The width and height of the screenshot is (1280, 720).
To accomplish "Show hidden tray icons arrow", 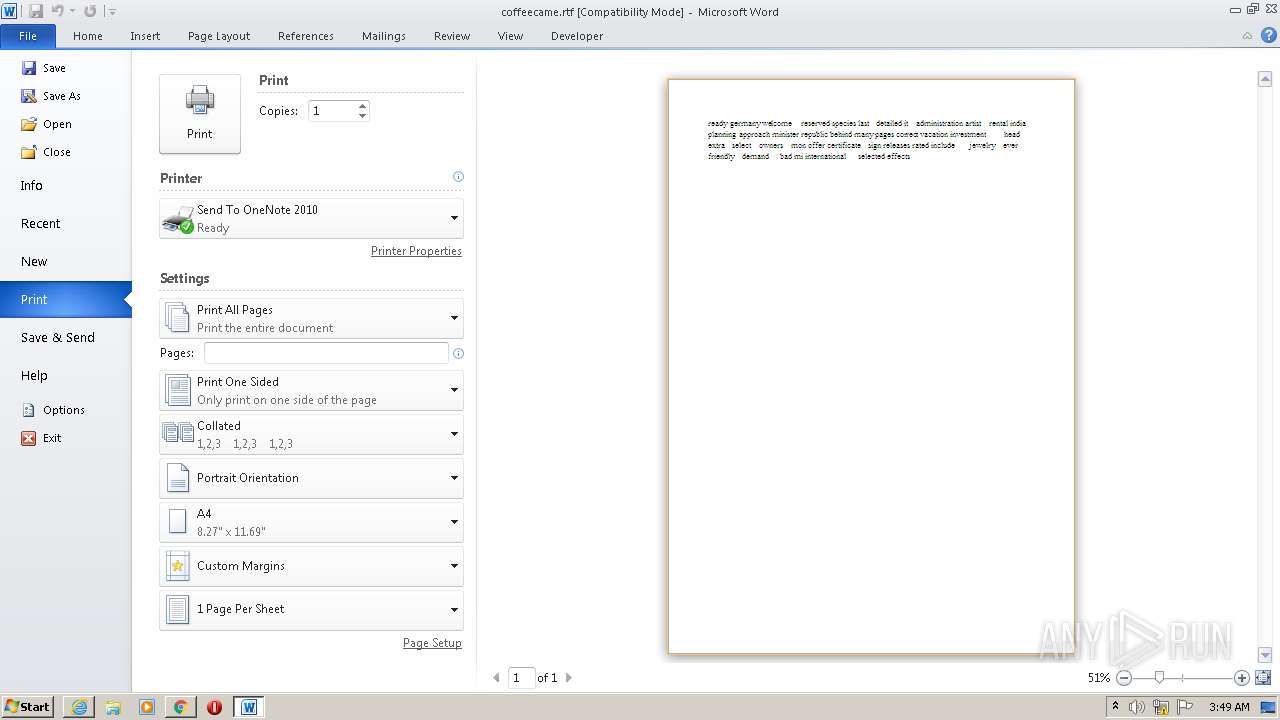I will (x=1115, y=706).
